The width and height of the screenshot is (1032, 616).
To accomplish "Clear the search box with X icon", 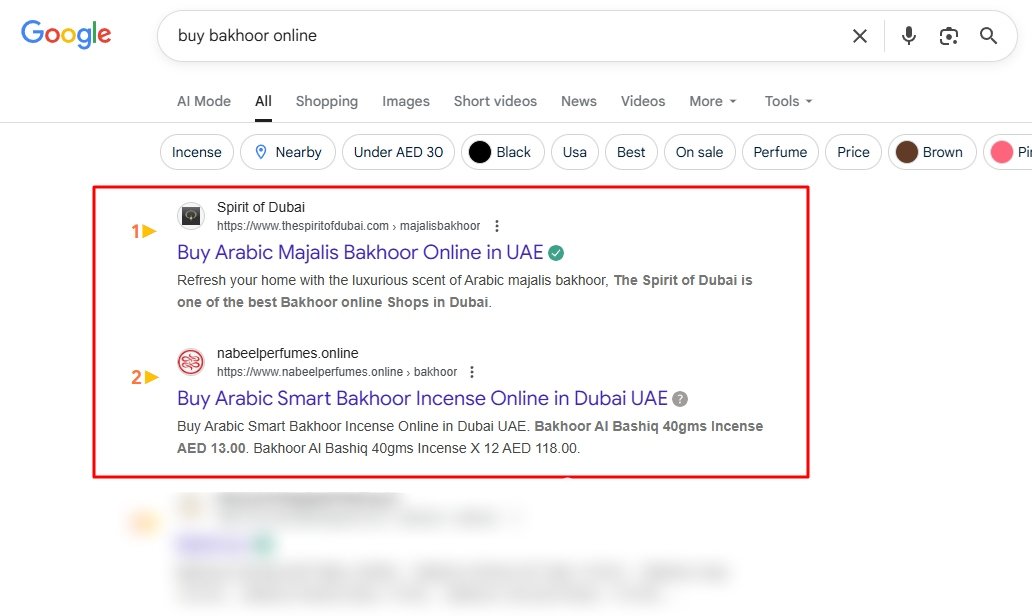I will coord(860,36).
